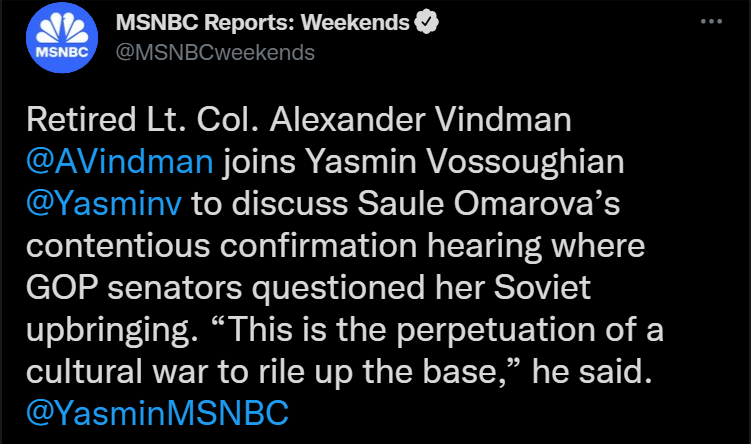This screenshot has height=444, width=751.
Task: Click the peacock logo inside the avatar
Action: pyautogui.click(x=62, y=28)
